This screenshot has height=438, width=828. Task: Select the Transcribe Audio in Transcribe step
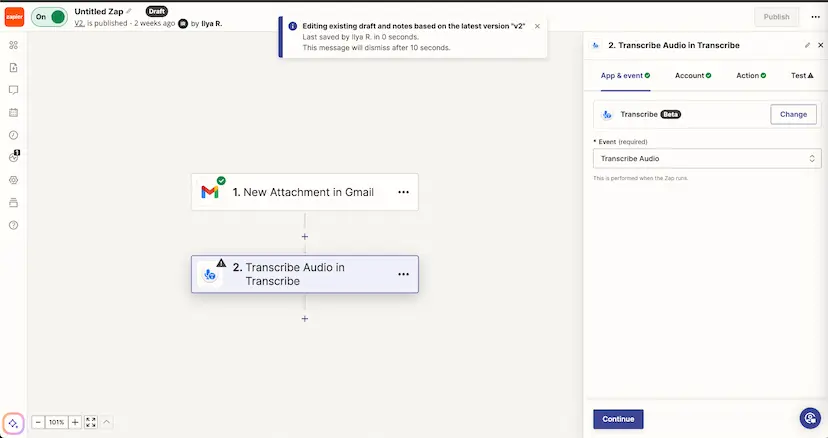pyautogui.click(x=305, y=274)
